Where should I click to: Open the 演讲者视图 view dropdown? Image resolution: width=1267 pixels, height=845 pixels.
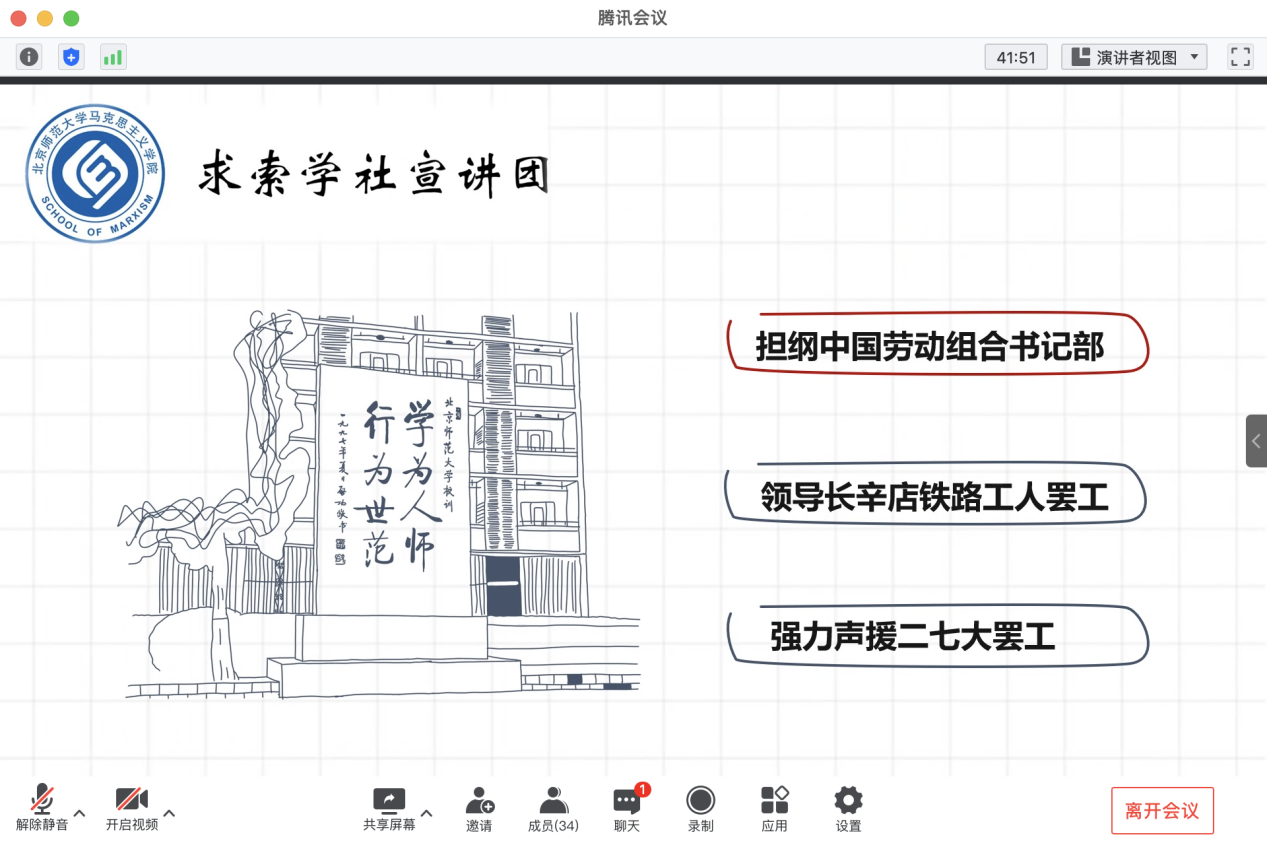[x=1134, y=57]
